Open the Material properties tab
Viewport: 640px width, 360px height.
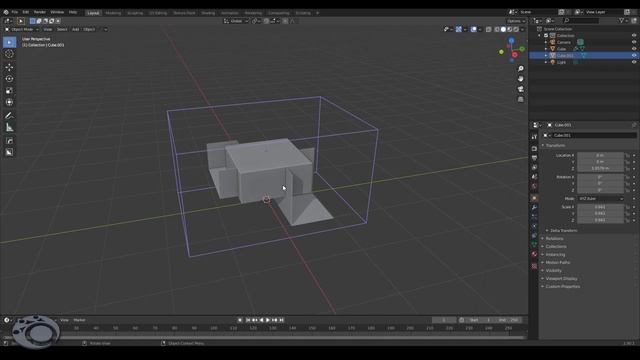tap(534, 254)
